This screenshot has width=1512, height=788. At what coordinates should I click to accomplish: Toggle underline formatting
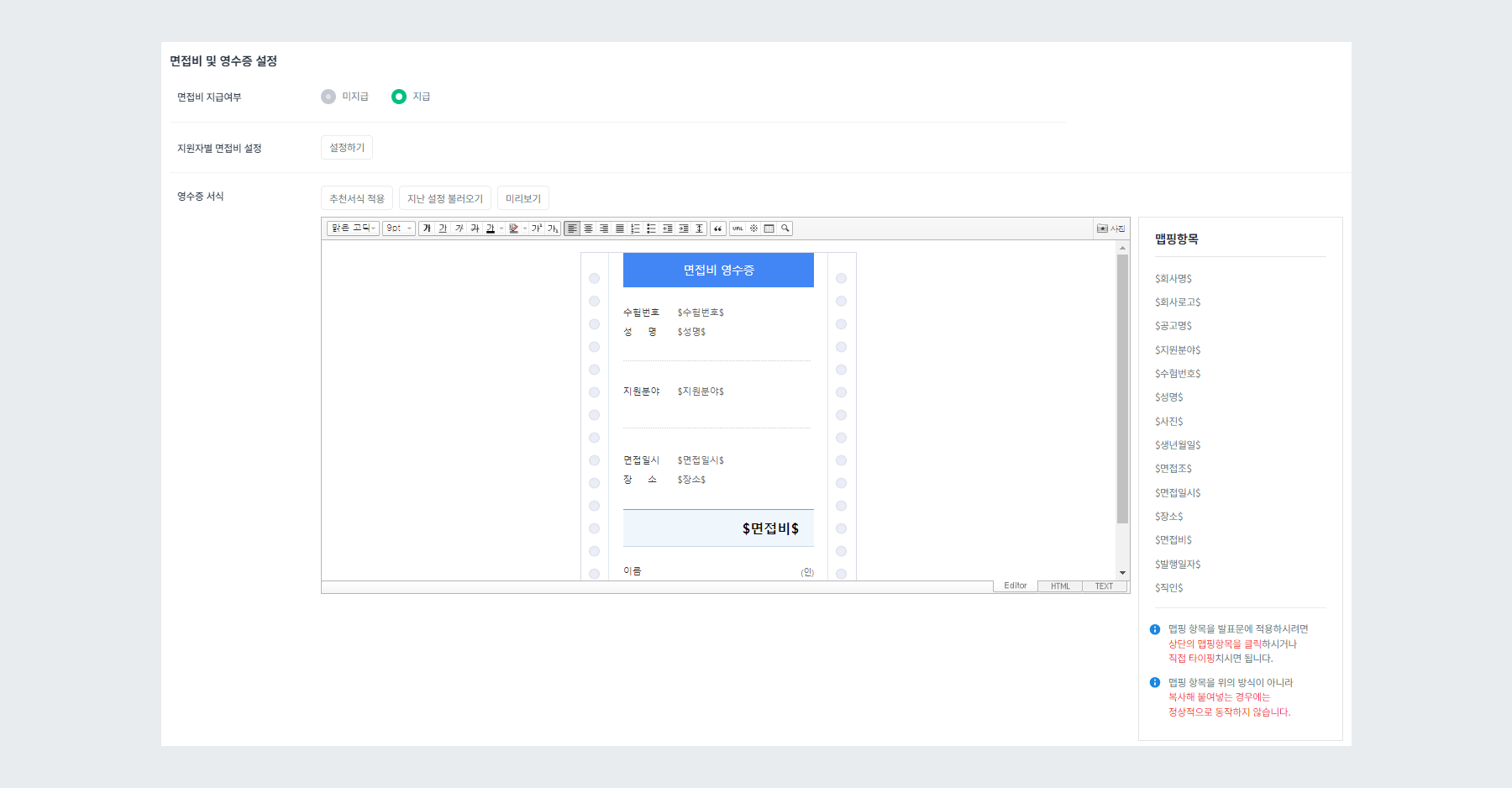click(x=444, y=228)
